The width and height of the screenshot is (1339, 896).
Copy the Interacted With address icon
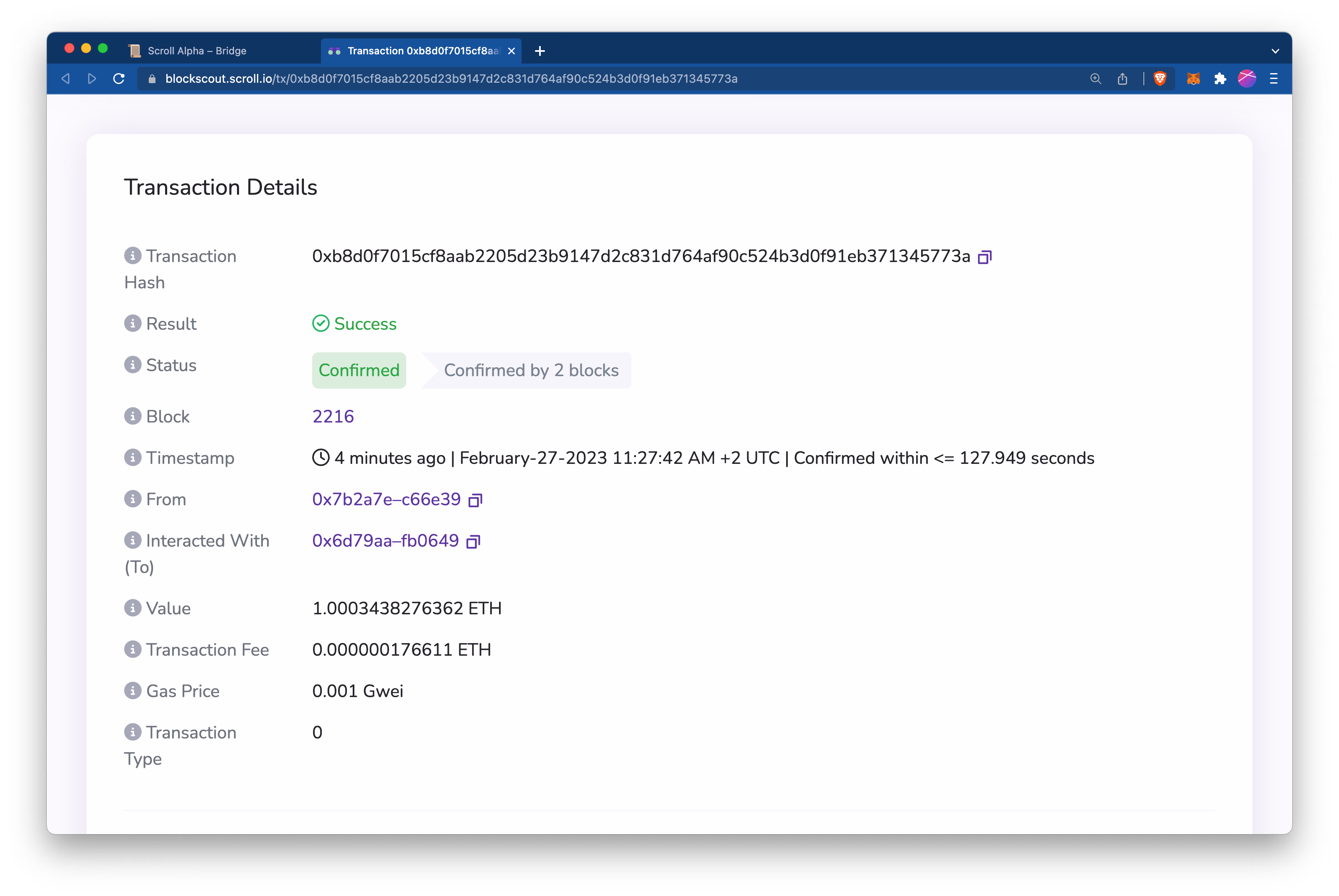tap(473, 542)
